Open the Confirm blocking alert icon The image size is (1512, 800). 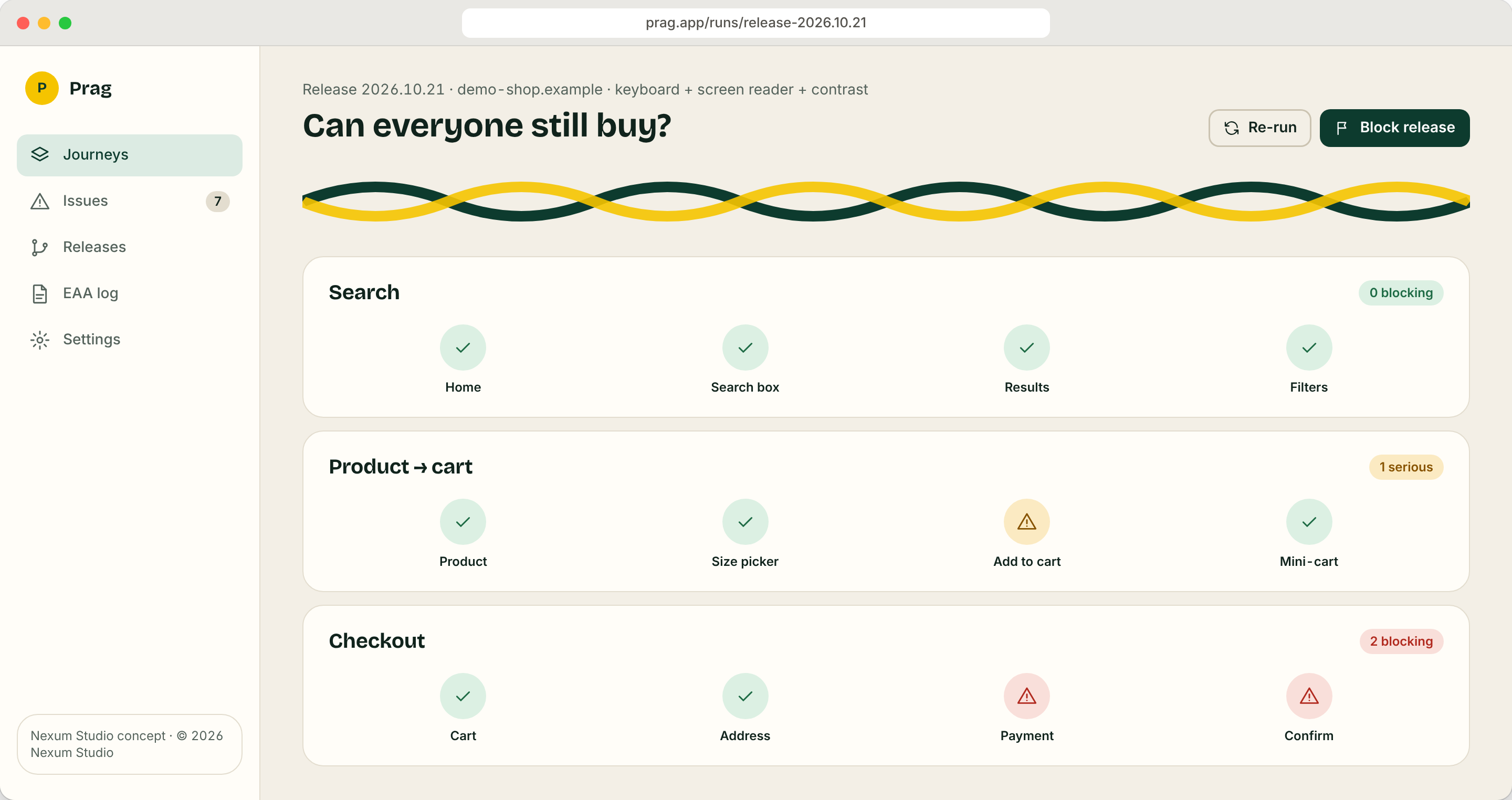point(1309,696)
